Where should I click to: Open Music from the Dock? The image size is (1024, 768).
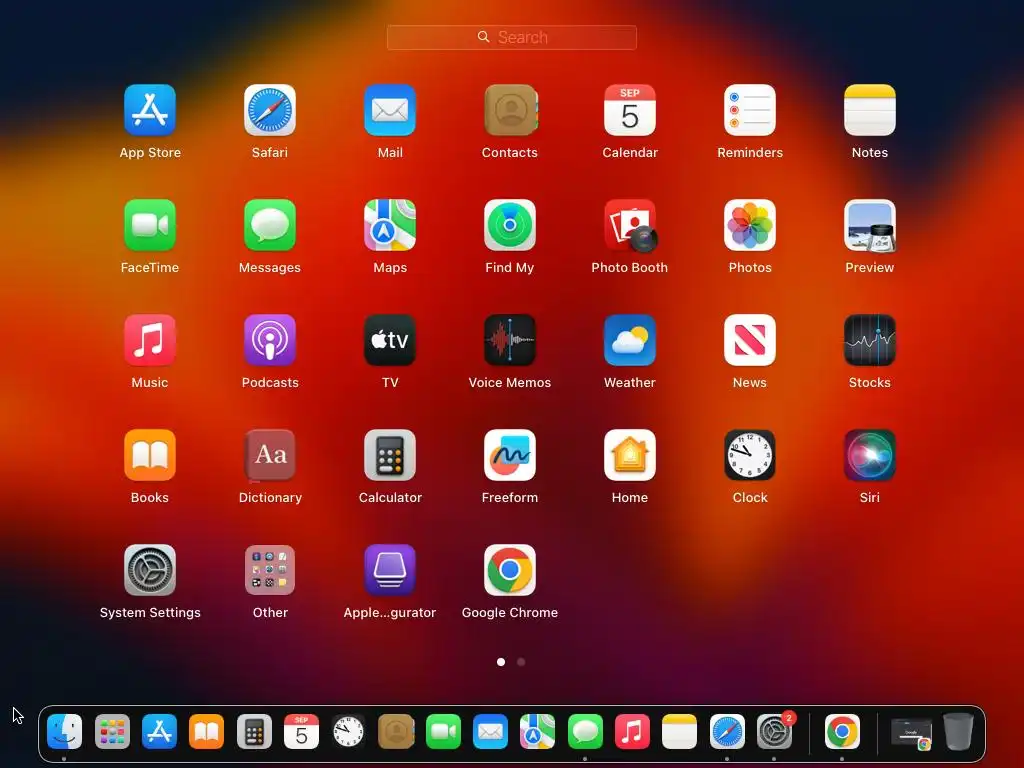pyautogui.click(x=632, y=731)
